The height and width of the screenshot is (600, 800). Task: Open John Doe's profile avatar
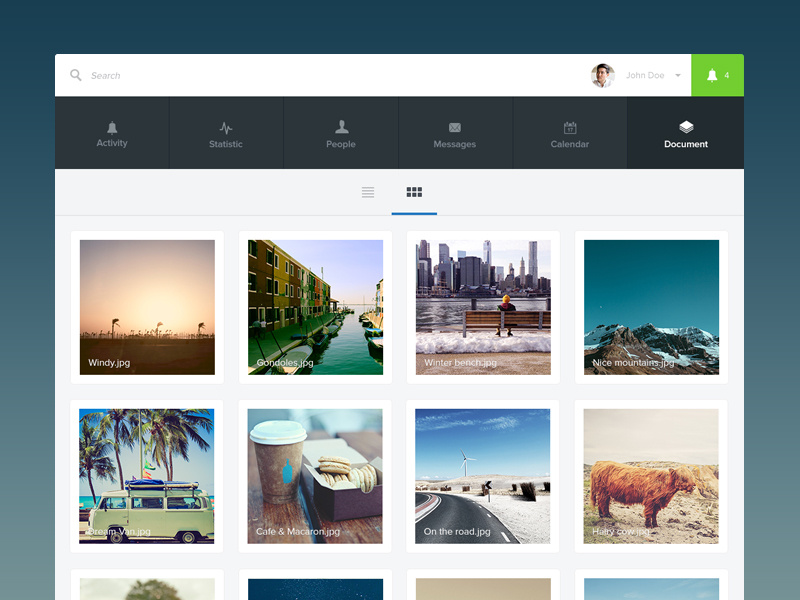pyautogui.click(x=603, y=76)
